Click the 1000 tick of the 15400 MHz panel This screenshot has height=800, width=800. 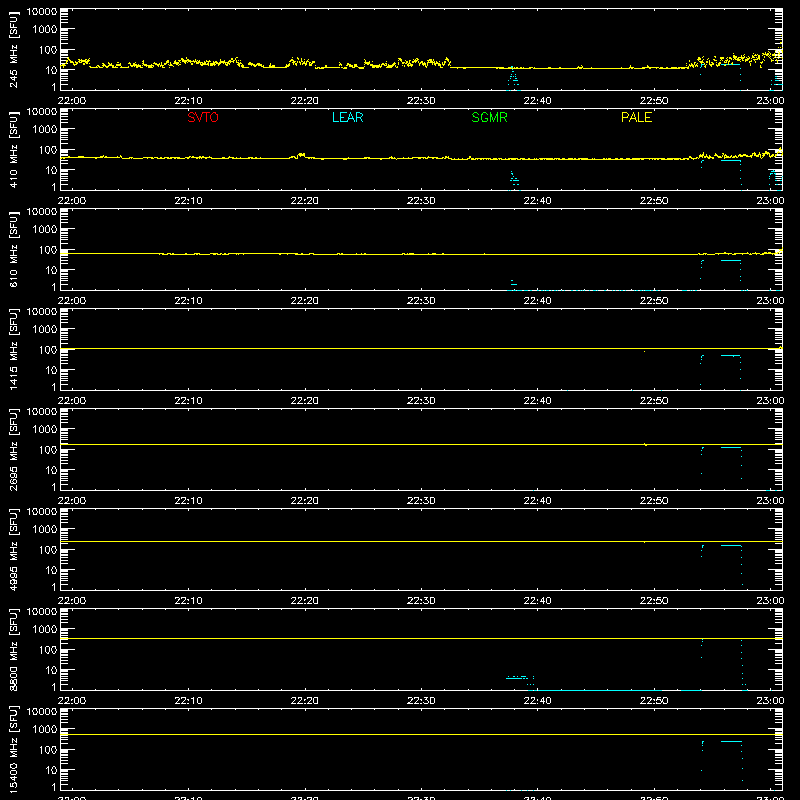click(45, 730)
